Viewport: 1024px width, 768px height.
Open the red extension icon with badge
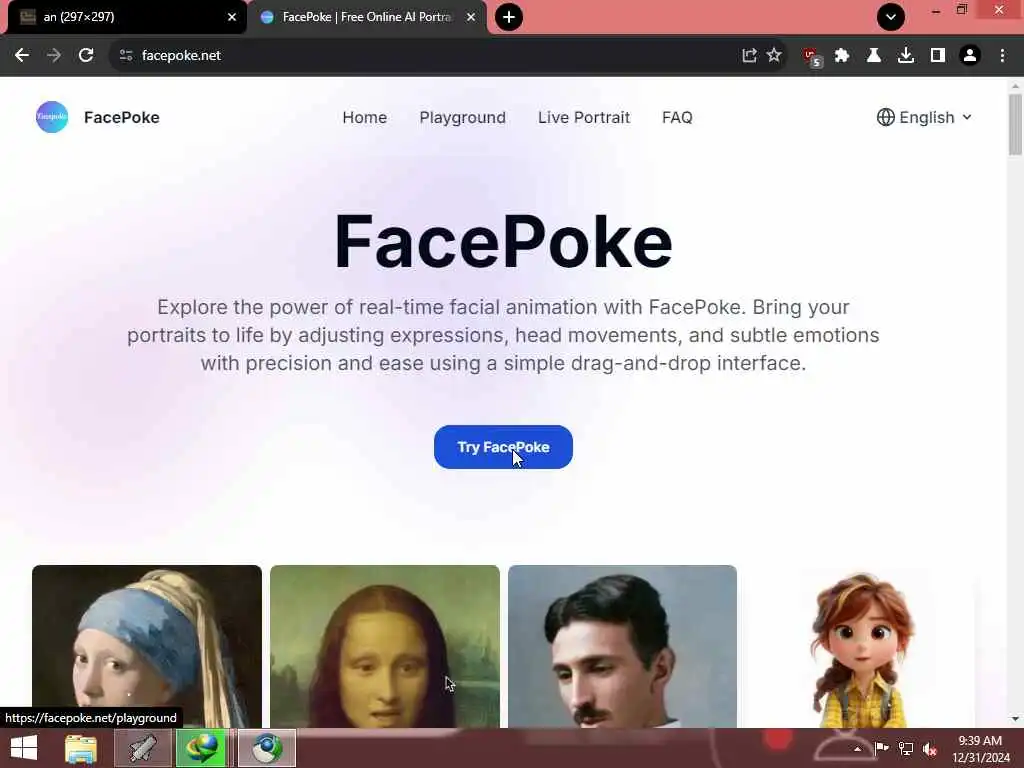click(x=812, y=57)
